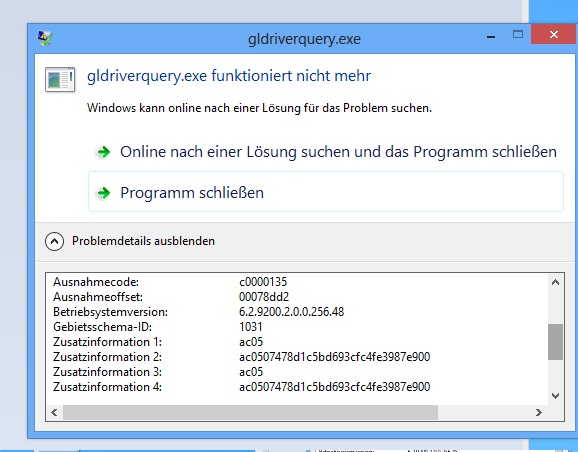Click the Problemdetails ausblenden label
Image resolution: width=578 pixels, height=452 pixels.
pyautogui.click(x=143, y=241)
